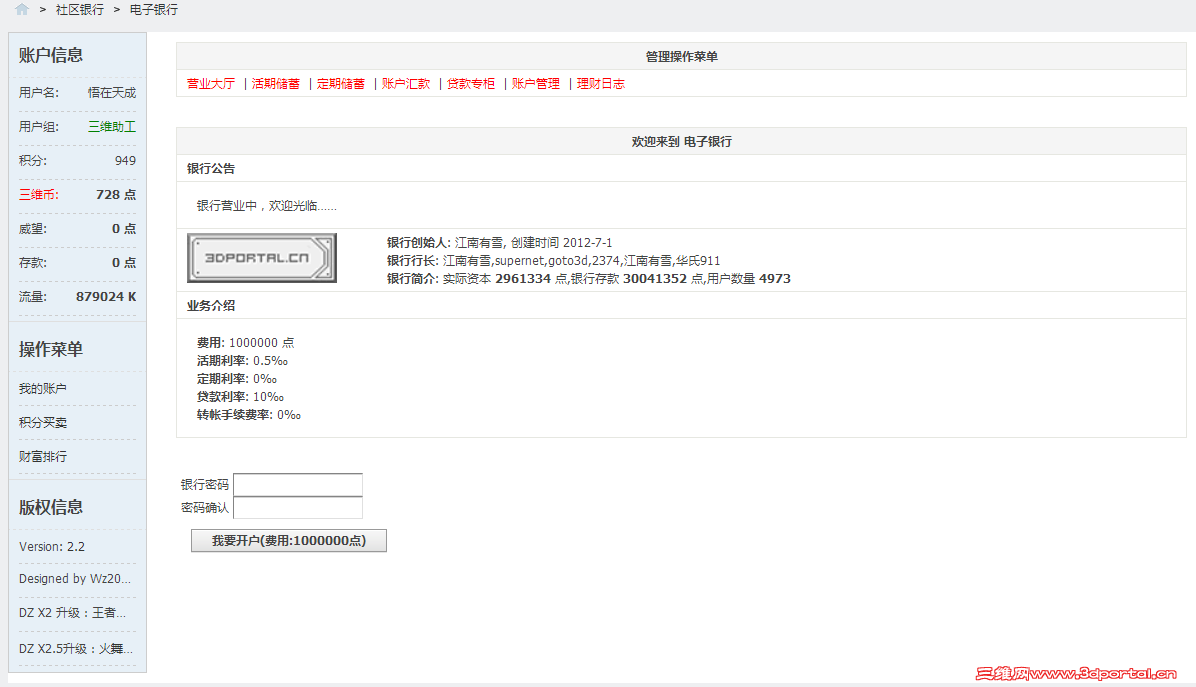Viewport: 1196px width, 687px height.
Task: Click the 威望 0 点 row
Action: click(77, 229)
